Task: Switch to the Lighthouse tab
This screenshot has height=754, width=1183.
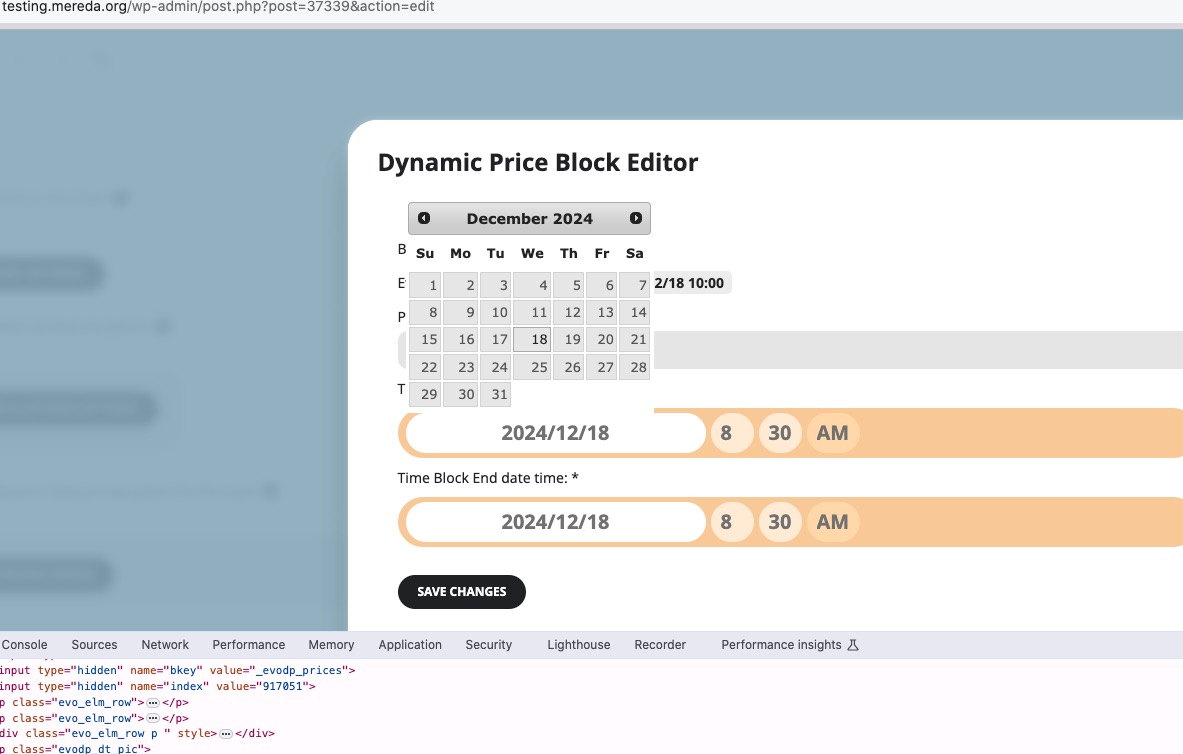Action: point(579,645)
